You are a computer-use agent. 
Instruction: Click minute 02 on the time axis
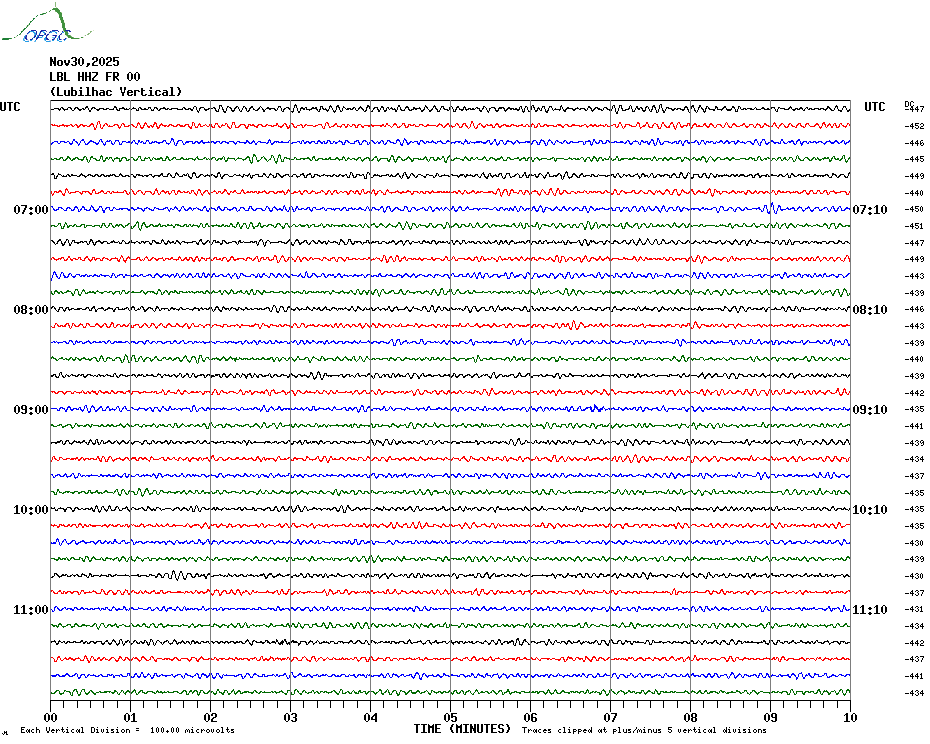tap(211, 717)
